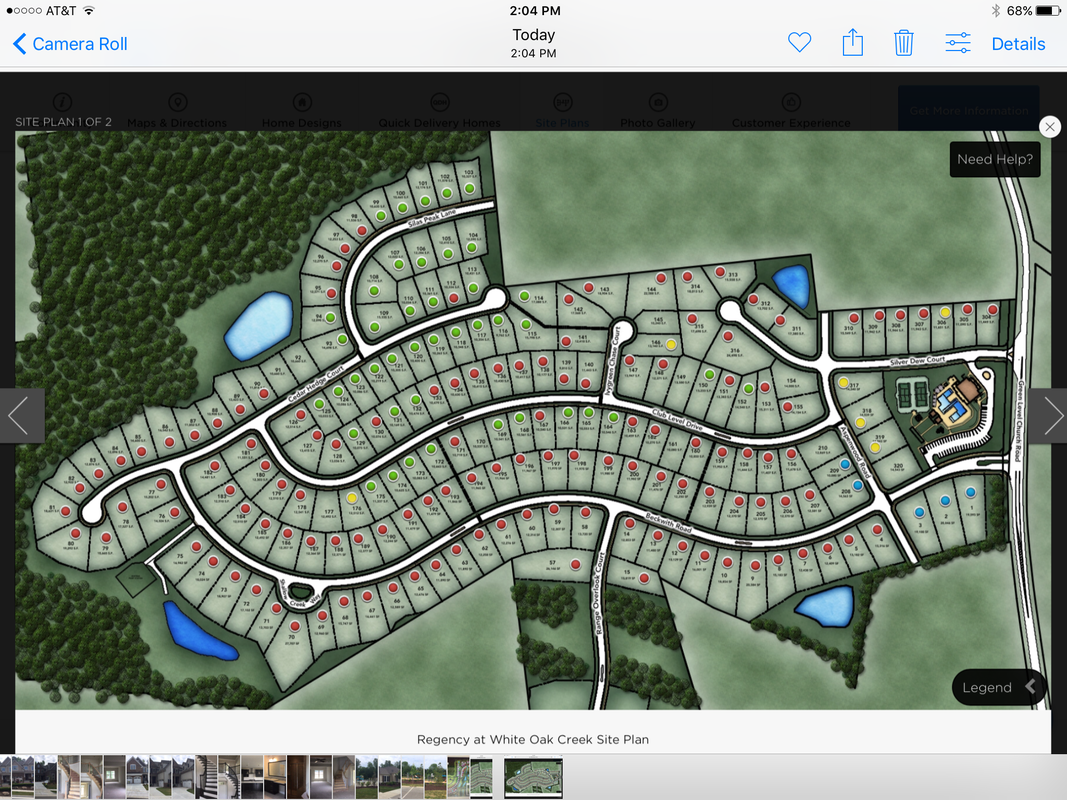Show next site plan with right arrow
1067x800 pixels.
pyautogui.click(x=1051, y=415)
